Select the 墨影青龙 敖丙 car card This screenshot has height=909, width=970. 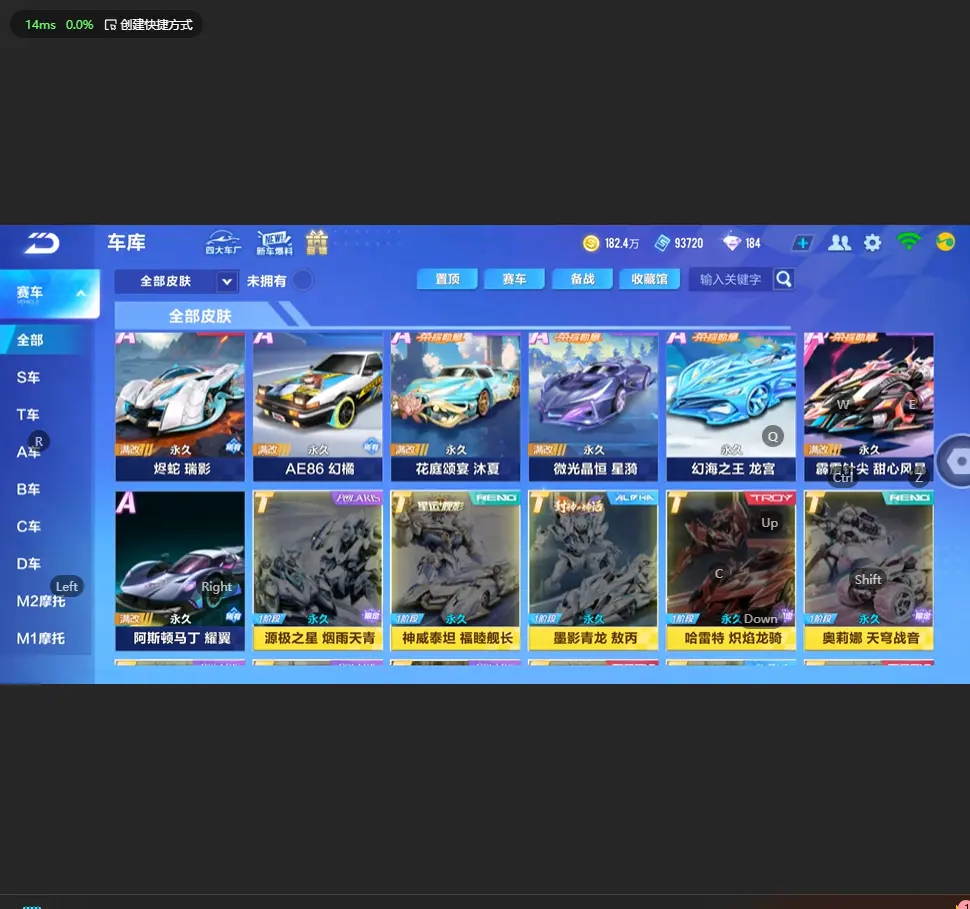point(593,571)
